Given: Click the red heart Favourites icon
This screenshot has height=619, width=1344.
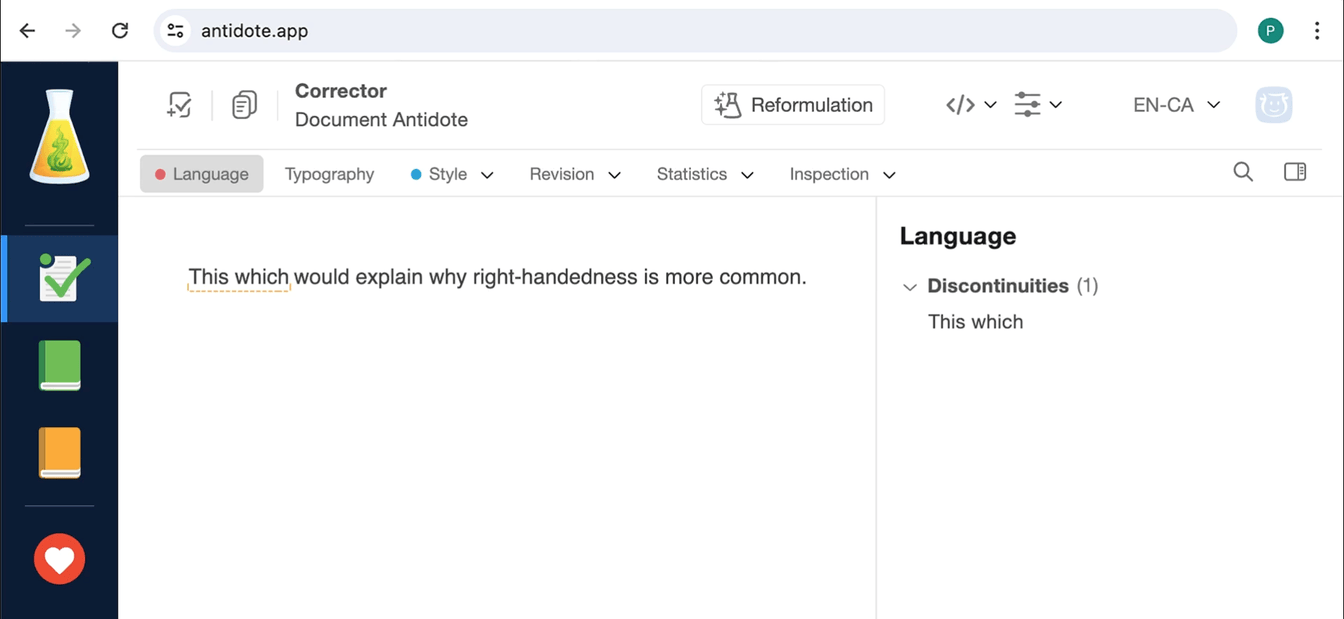Looking at the screenshot, I should pos(60,558).
